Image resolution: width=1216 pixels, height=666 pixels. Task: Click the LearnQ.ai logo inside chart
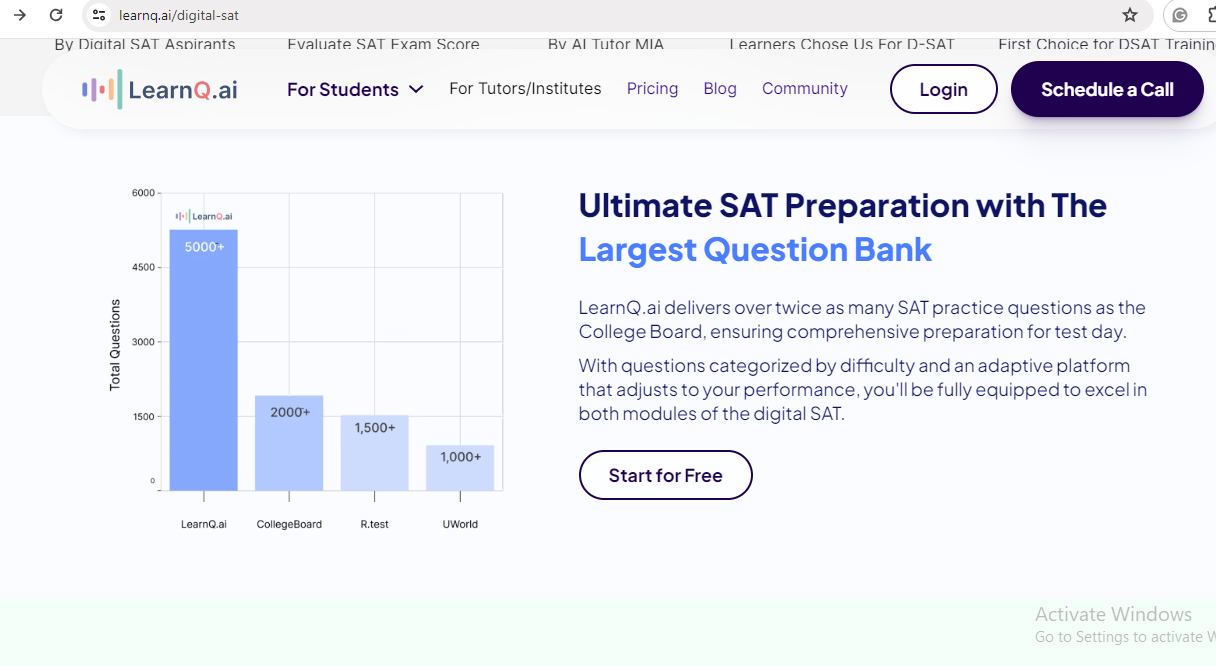pos(203,215)
